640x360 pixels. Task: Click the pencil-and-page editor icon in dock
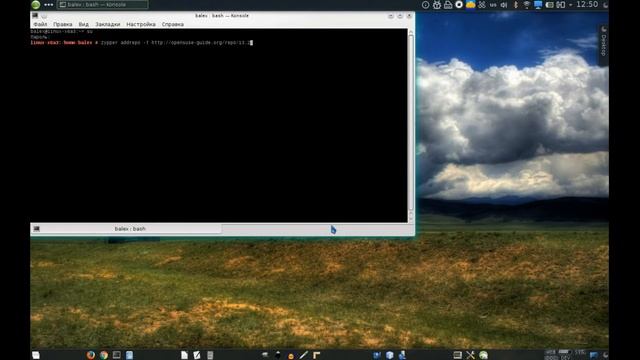coord(197,355)
